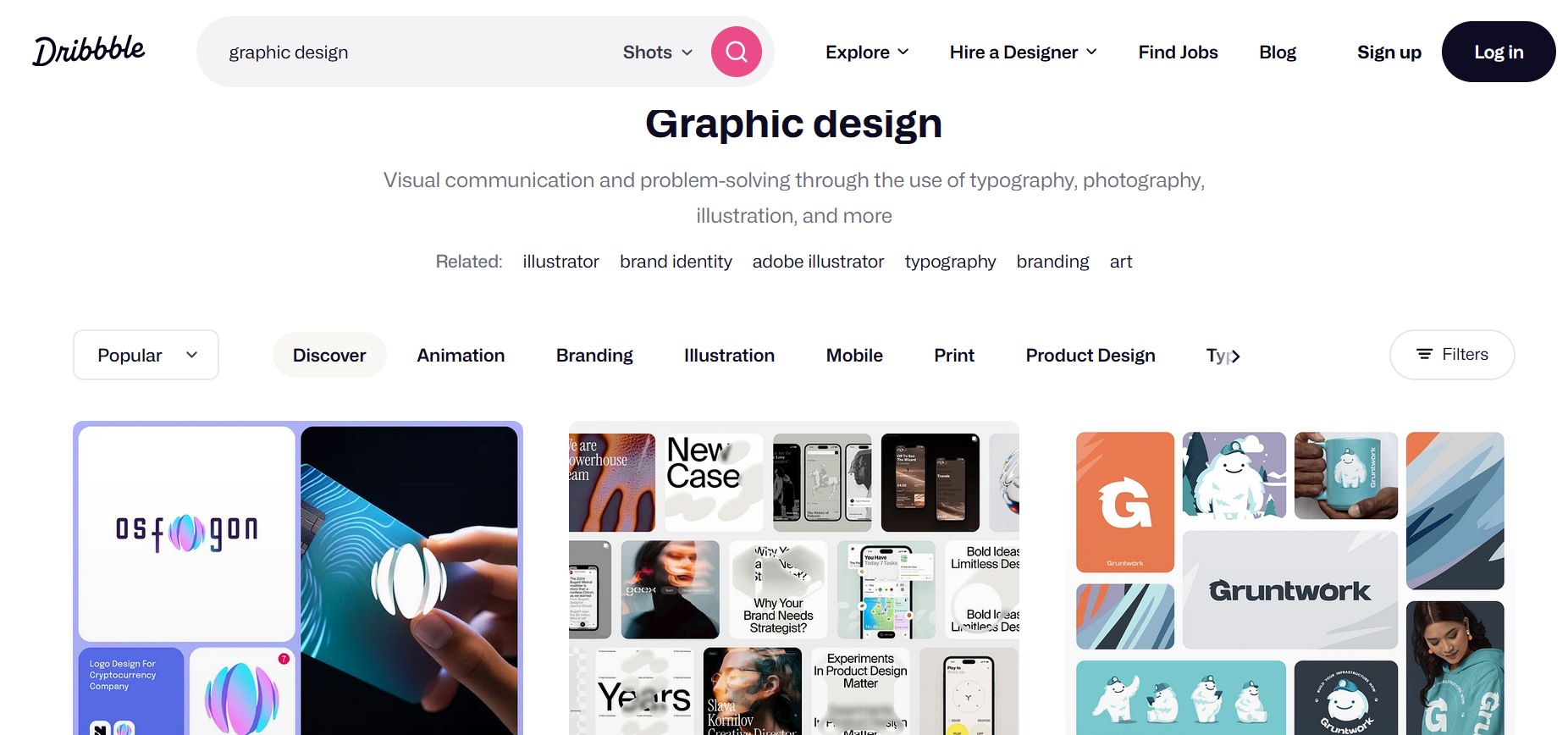Screen dimensions: 1568x735
Task: Click the pink search magnifier button
Action: click(x=736, y=52)
